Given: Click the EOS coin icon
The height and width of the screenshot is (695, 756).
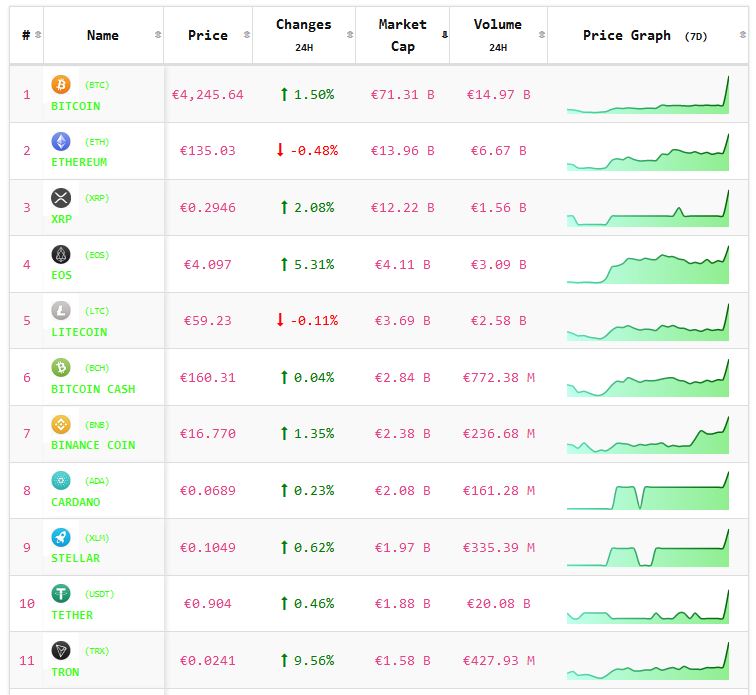Looking at the screenshot, I should [x=61, y=255].
